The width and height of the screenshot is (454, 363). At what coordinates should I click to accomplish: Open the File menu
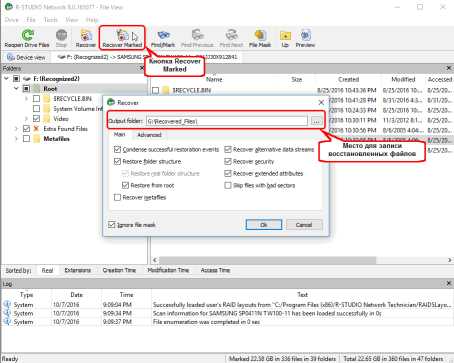(x=31, y=20)
